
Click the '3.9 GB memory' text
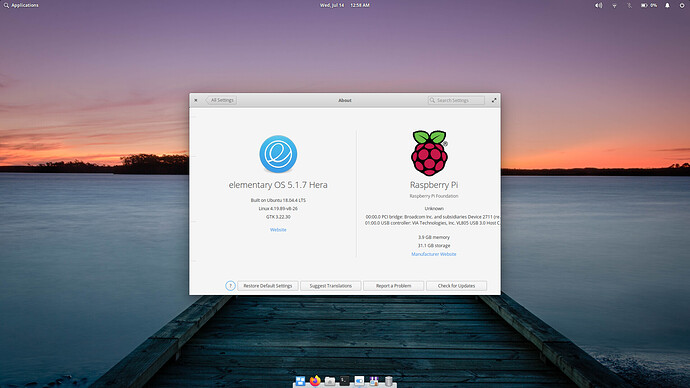(434, 237)
